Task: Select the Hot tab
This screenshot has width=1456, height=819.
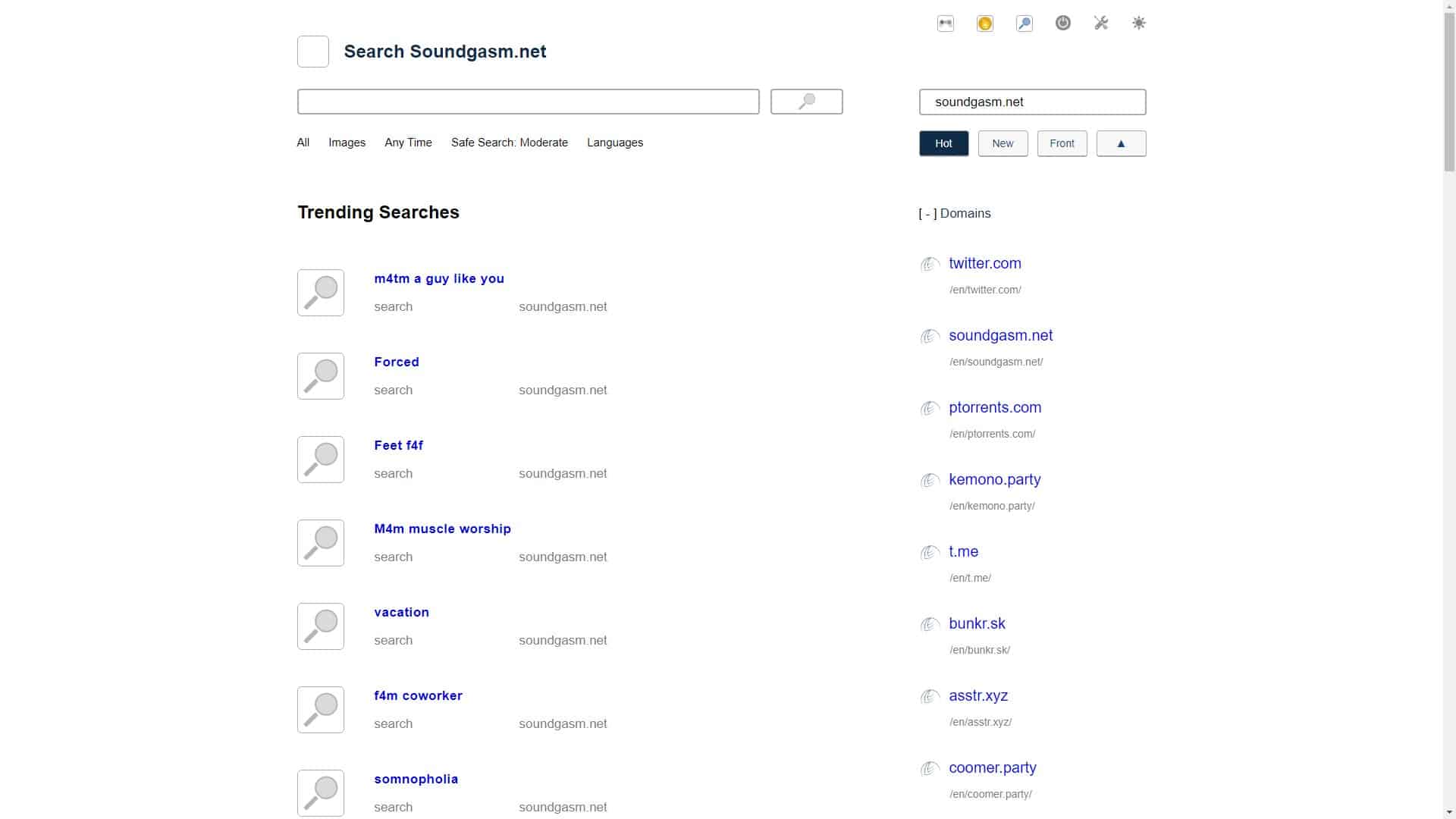Action: point(943,143)
